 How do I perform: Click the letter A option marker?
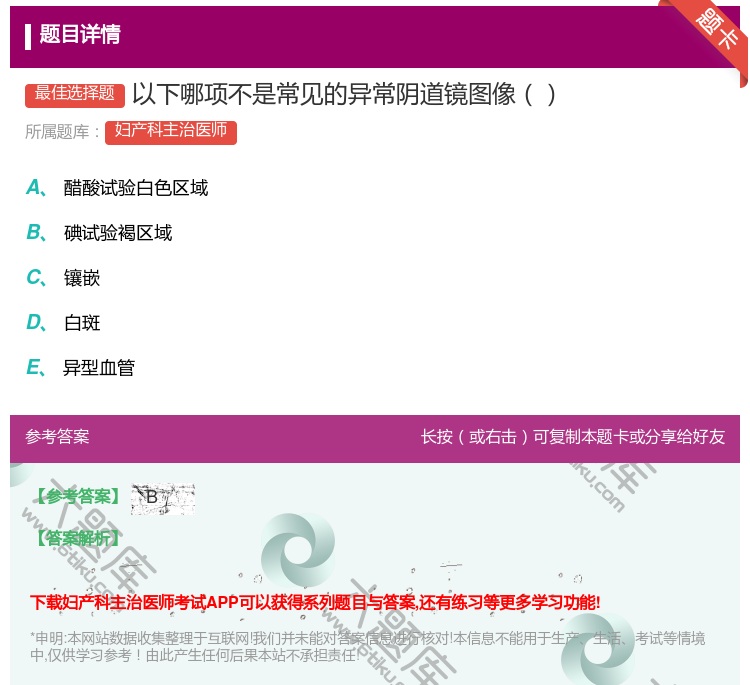click(36, 188)
